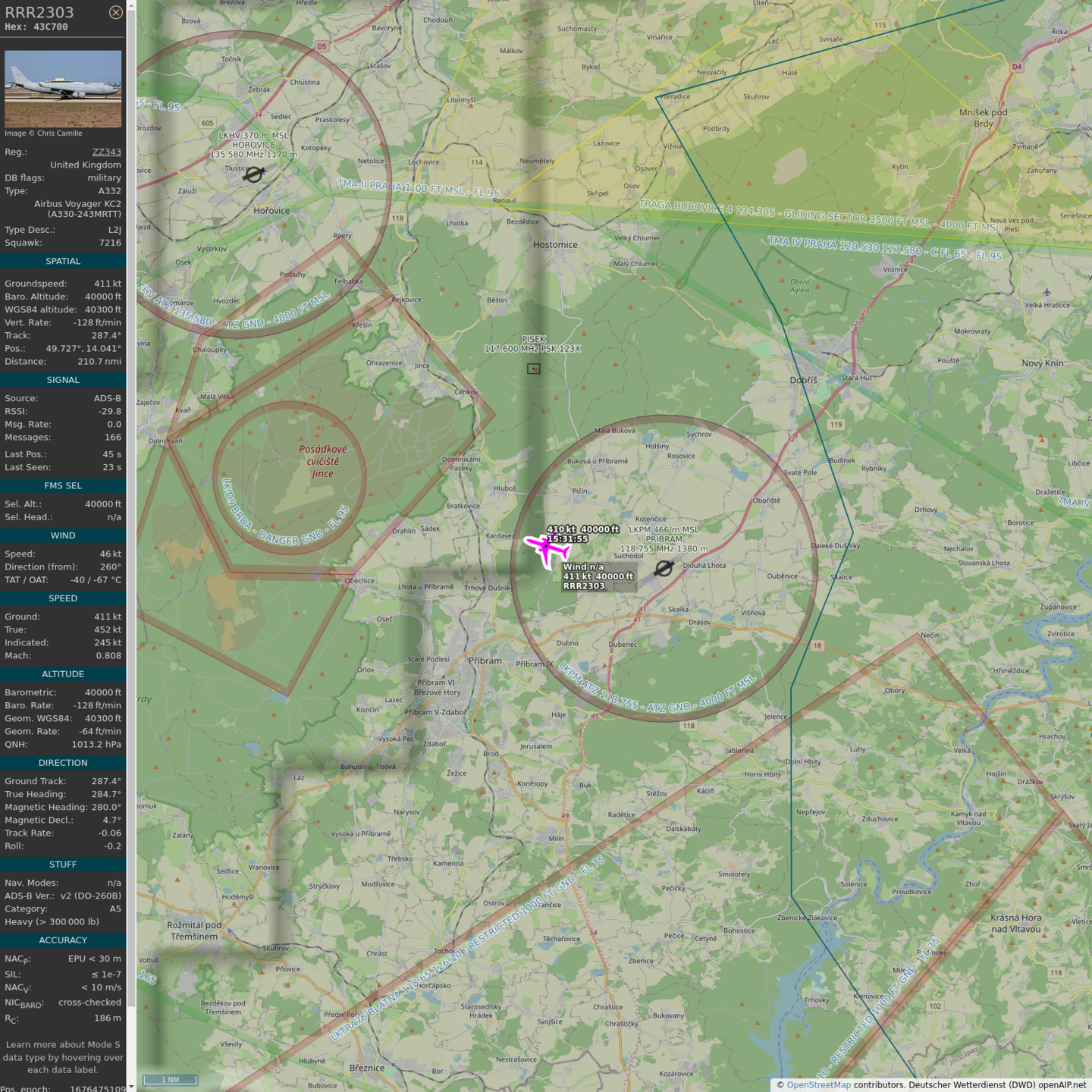Open the Airbus Voyager aircraft photo
This screenshot has height=1092, width=1092.
click(x=63, y=89)
